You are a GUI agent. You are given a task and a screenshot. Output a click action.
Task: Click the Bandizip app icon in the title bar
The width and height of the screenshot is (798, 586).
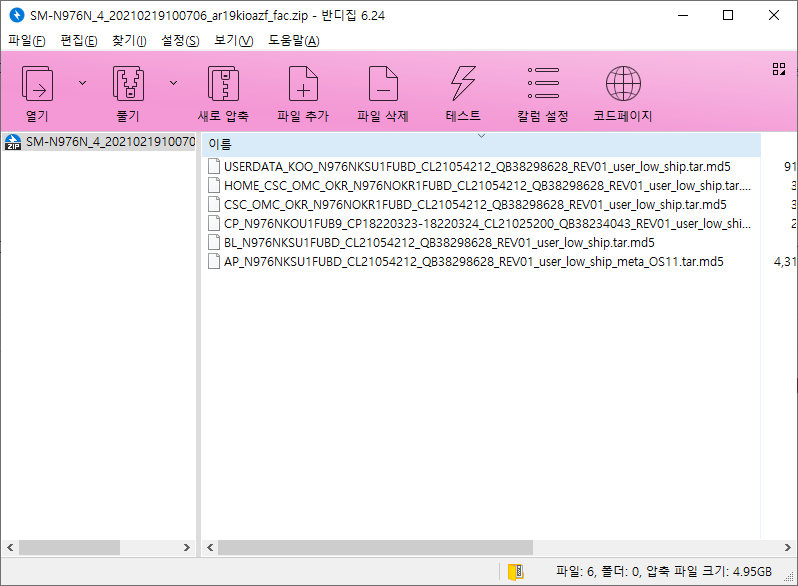click(x=17, y=15)
